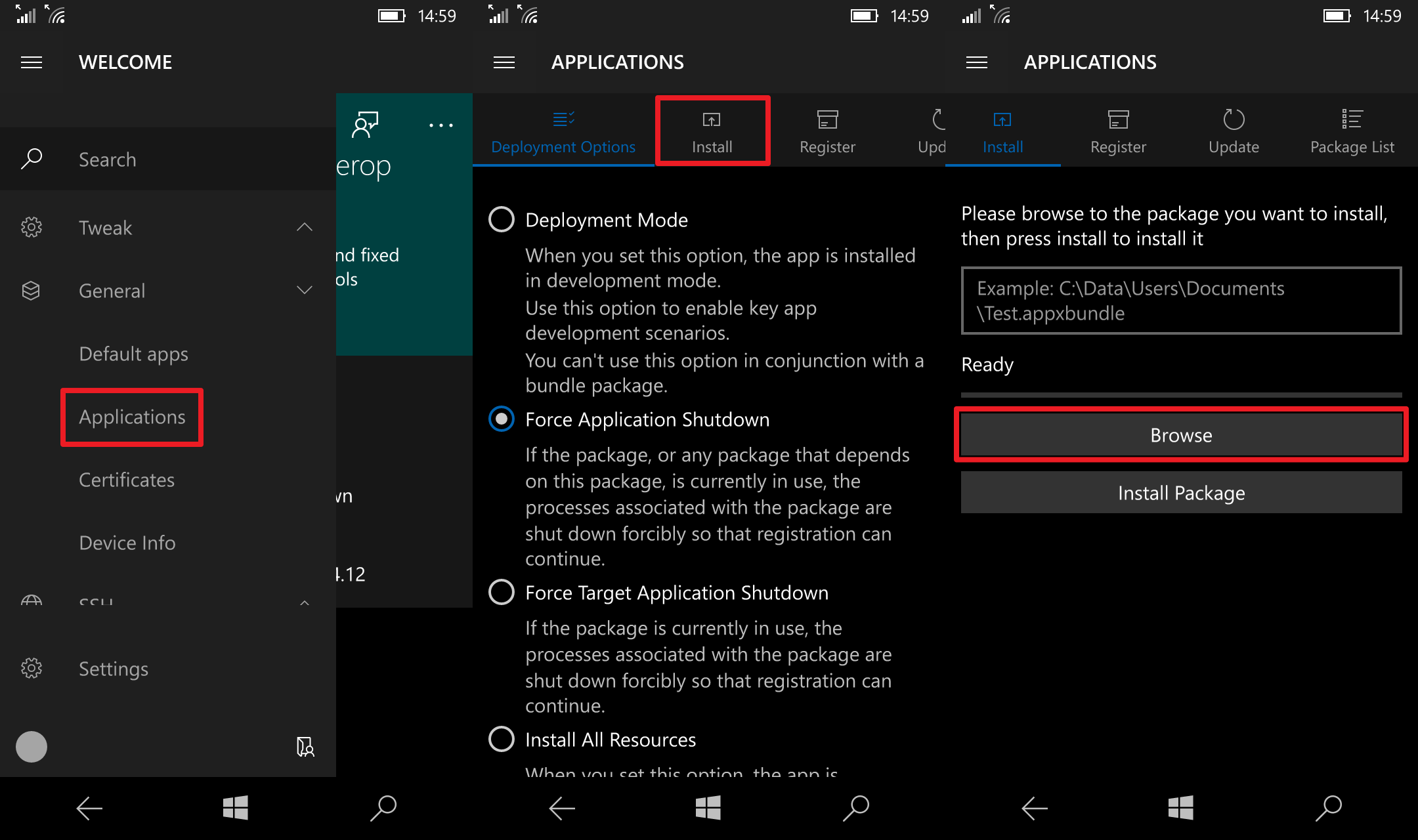Tap the search key on right phone
1418x840 pixels.
coord(1329,808)
